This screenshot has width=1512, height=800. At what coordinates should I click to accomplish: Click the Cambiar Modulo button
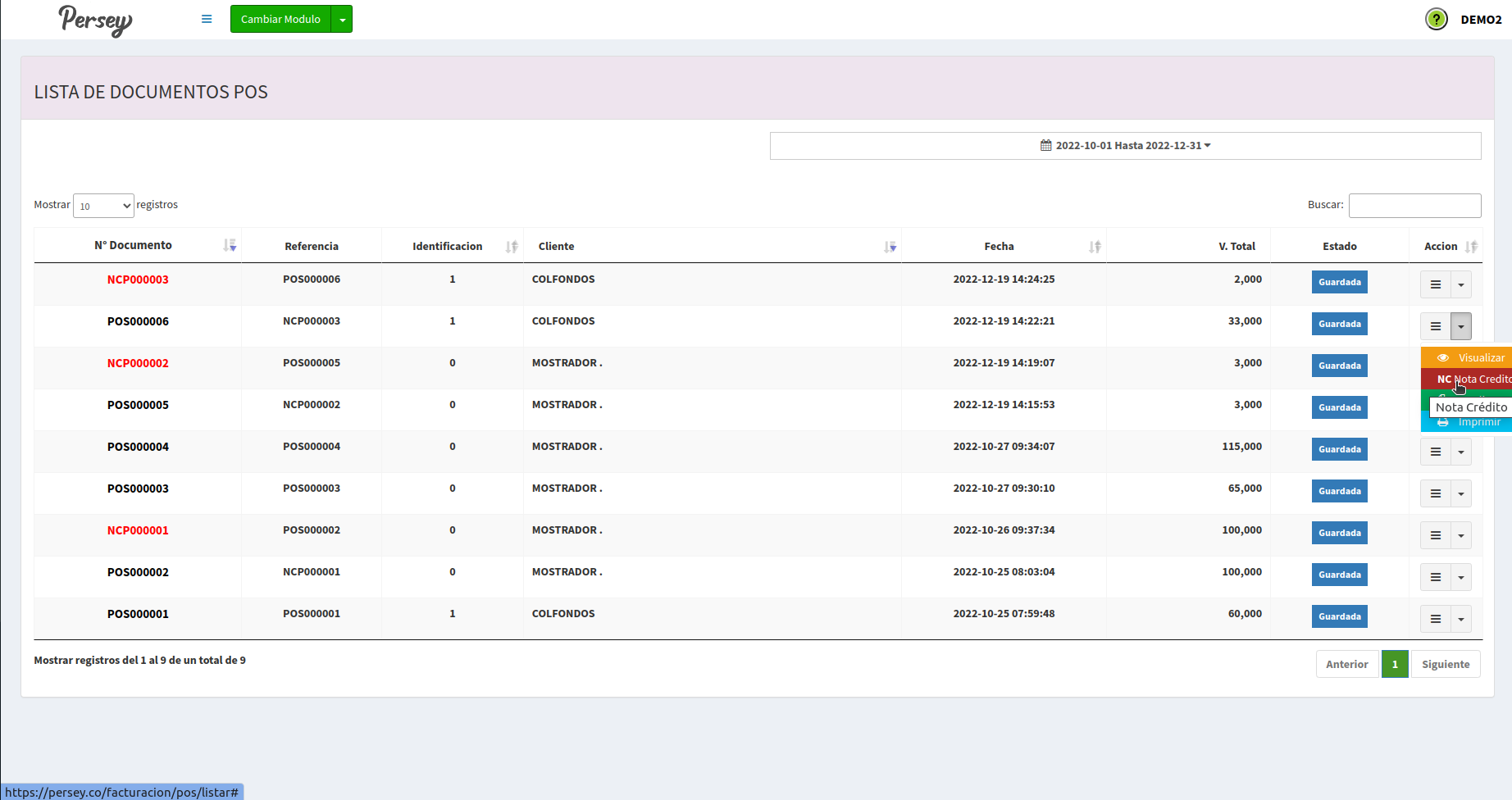click(x=280, y=20)
